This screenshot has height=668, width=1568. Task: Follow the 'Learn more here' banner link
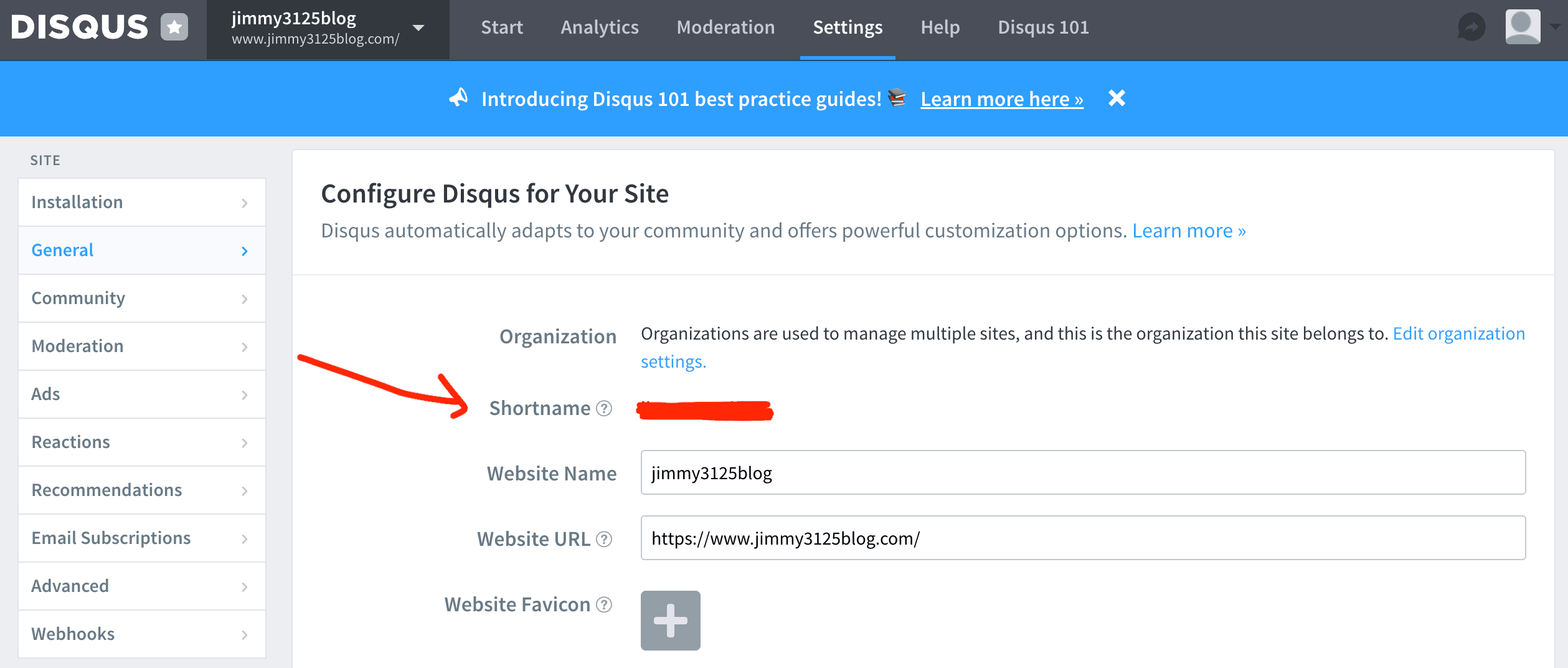(x=1001, y=99)
